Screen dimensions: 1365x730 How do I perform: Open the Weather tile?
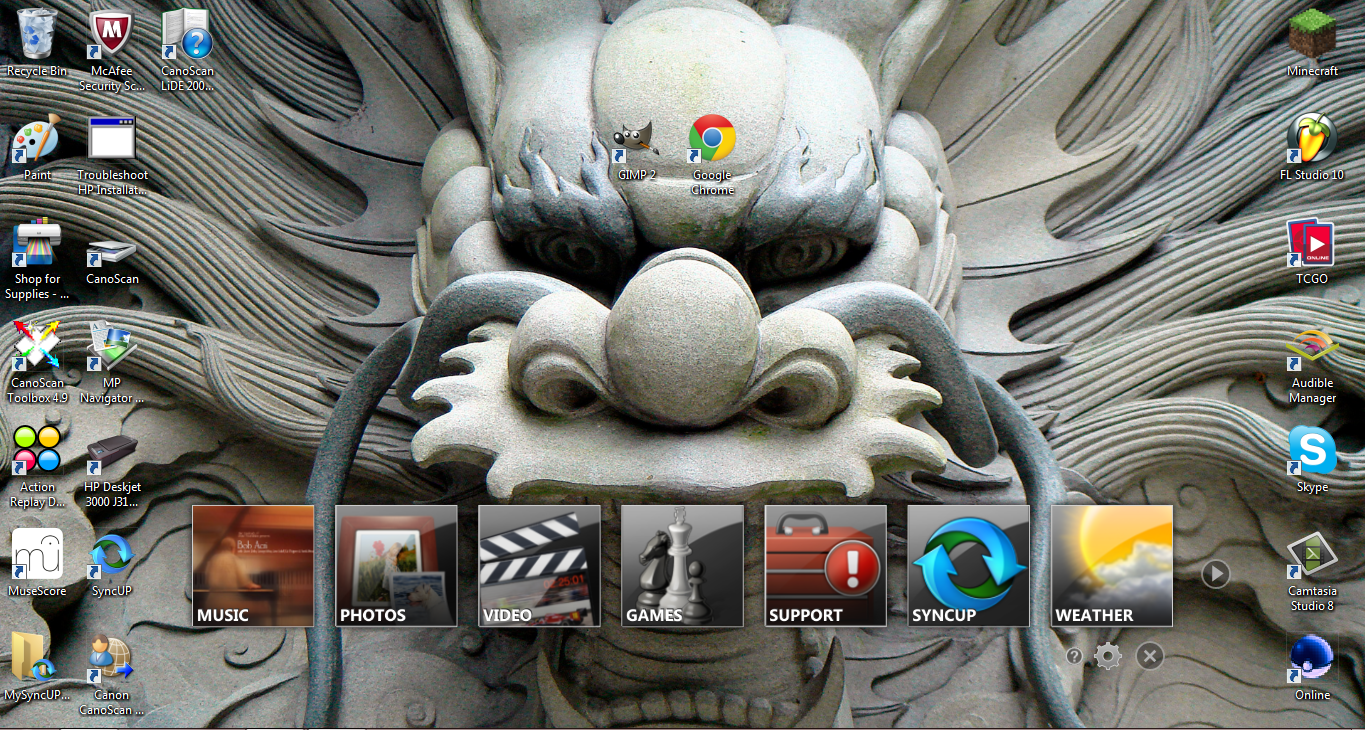pos(1111,566)
